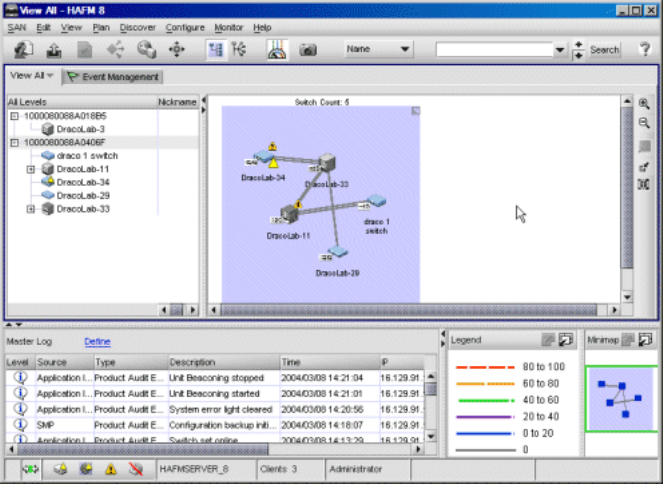Click the help question mark icon
Viewport: 663px width, 484px height.
644,49
